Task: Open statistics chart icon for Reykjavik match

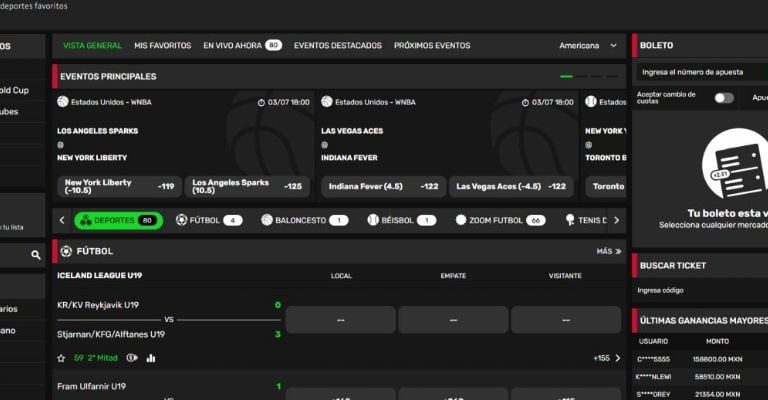Action: click(151, 358)
